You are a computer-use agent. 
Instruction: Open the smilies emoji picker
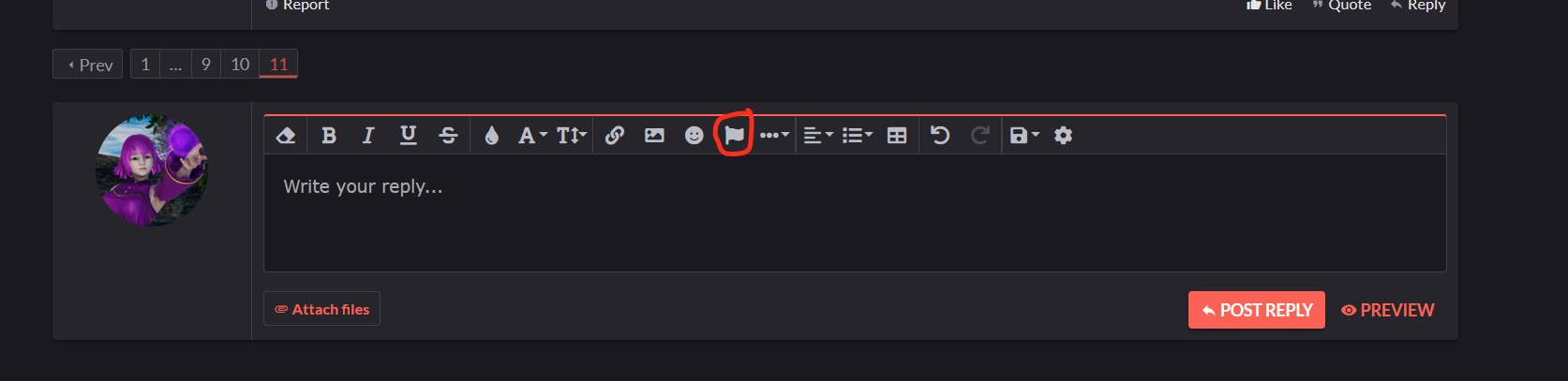click(694, 136)
